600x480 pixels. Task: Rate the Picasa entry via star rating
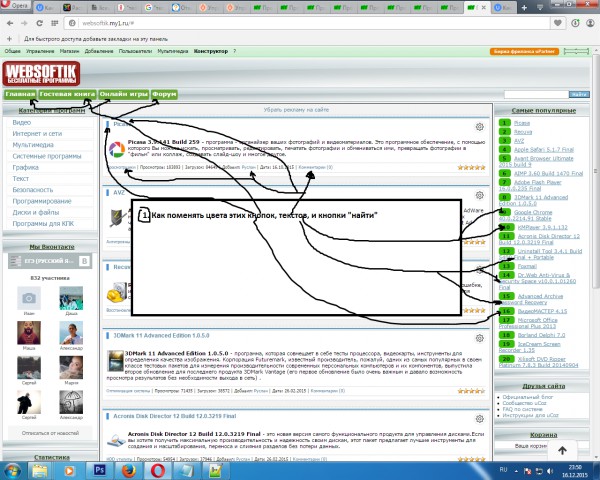tap(471, 168)
